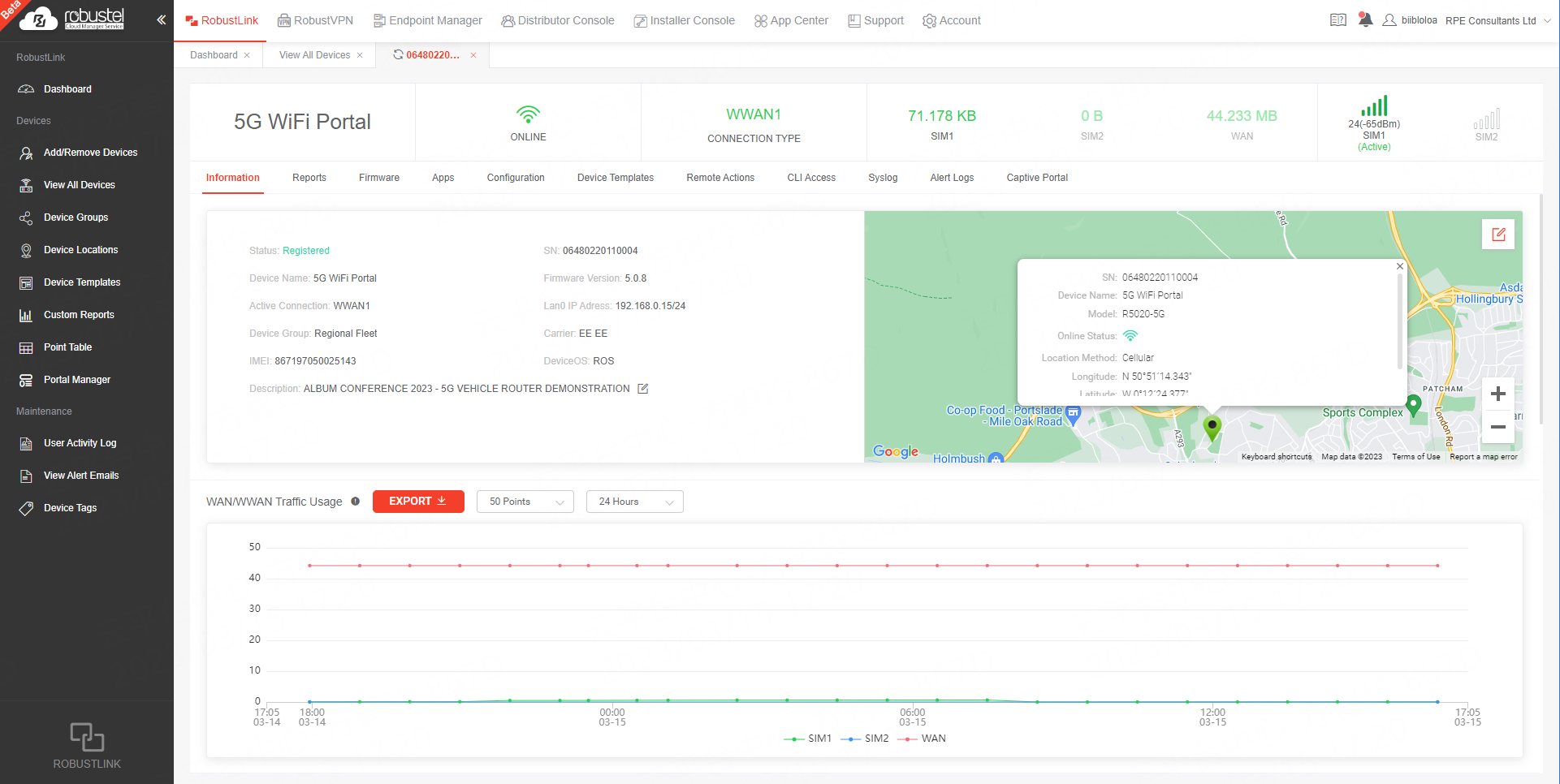
Task: Switch to the Reports tab
Action: coord(309,178)
